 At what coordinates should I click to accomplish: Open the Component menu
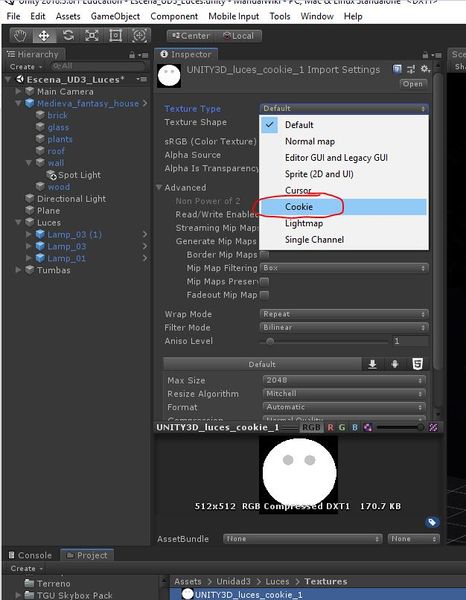(174, 16)
